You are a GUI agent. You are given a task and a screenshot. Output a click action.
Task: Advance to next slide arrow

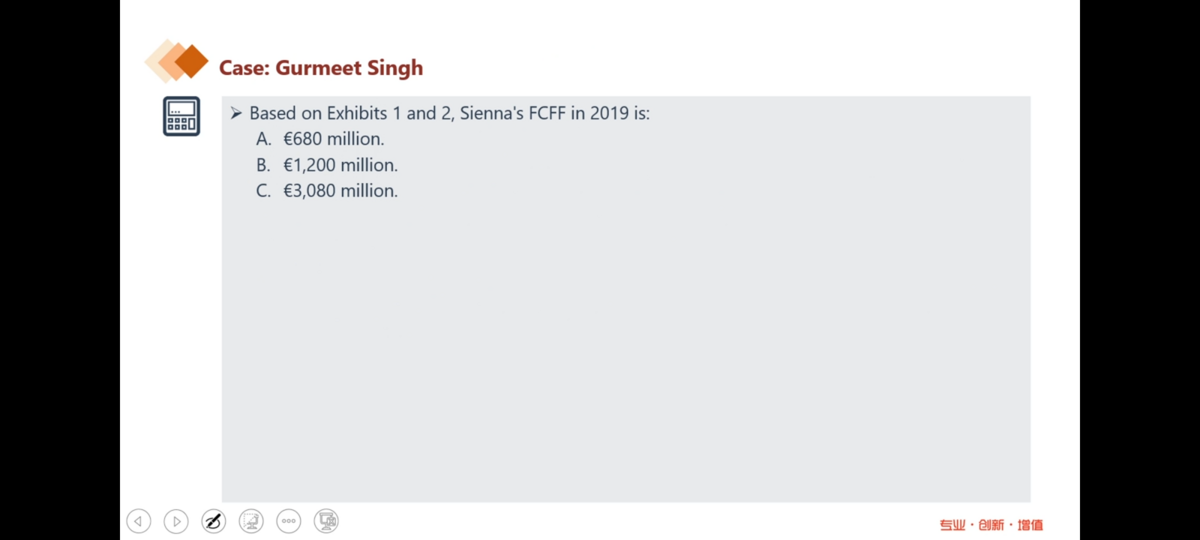coord(176,521)
